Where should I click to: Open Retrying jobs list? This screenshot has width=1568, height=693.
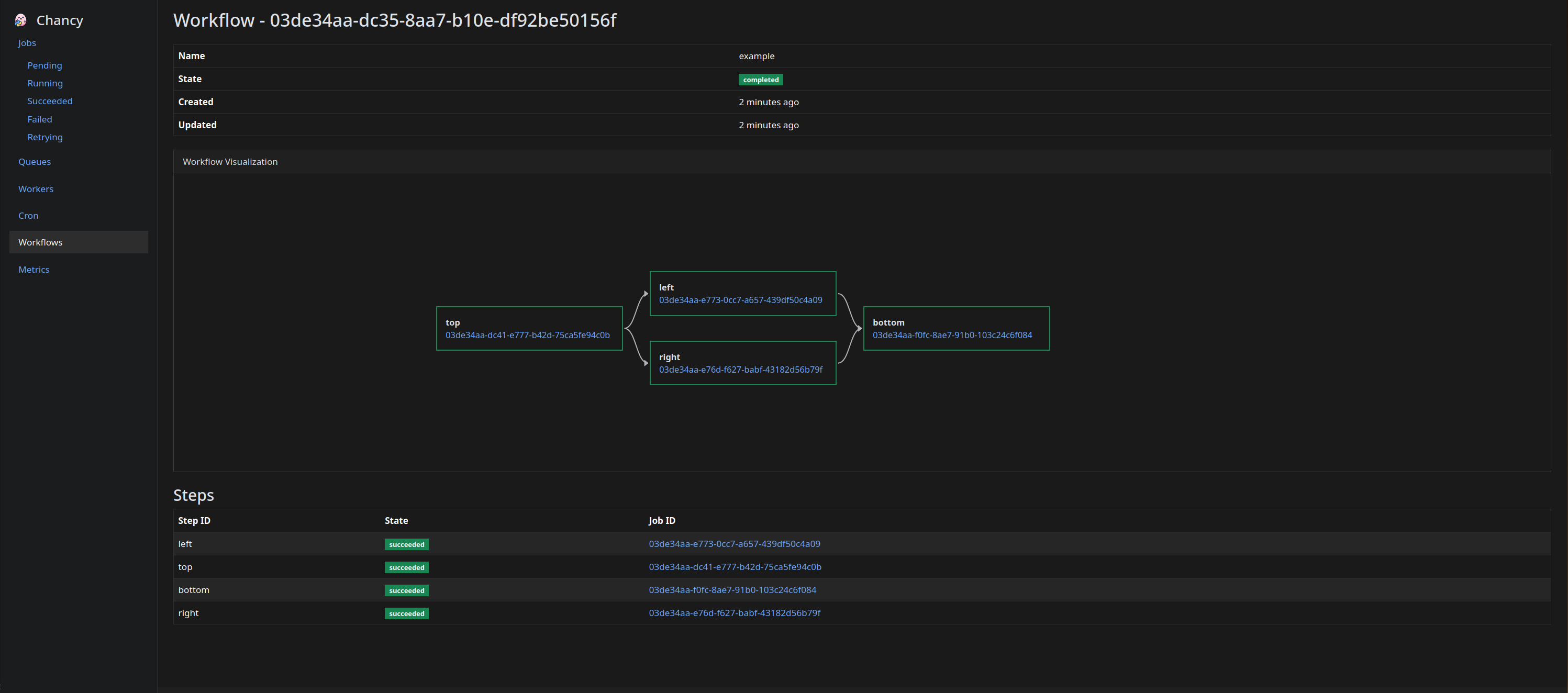coord(45,138)
